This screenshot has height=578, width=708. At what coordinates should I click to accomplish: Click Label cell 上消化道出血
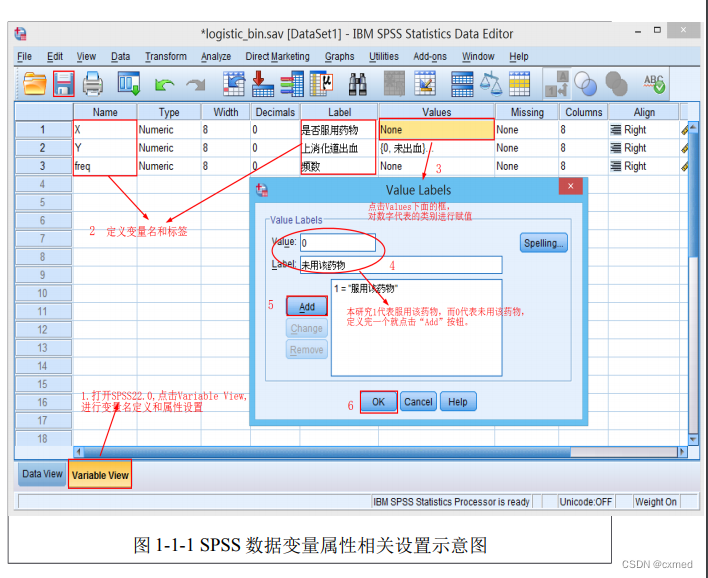click(339, 148)
